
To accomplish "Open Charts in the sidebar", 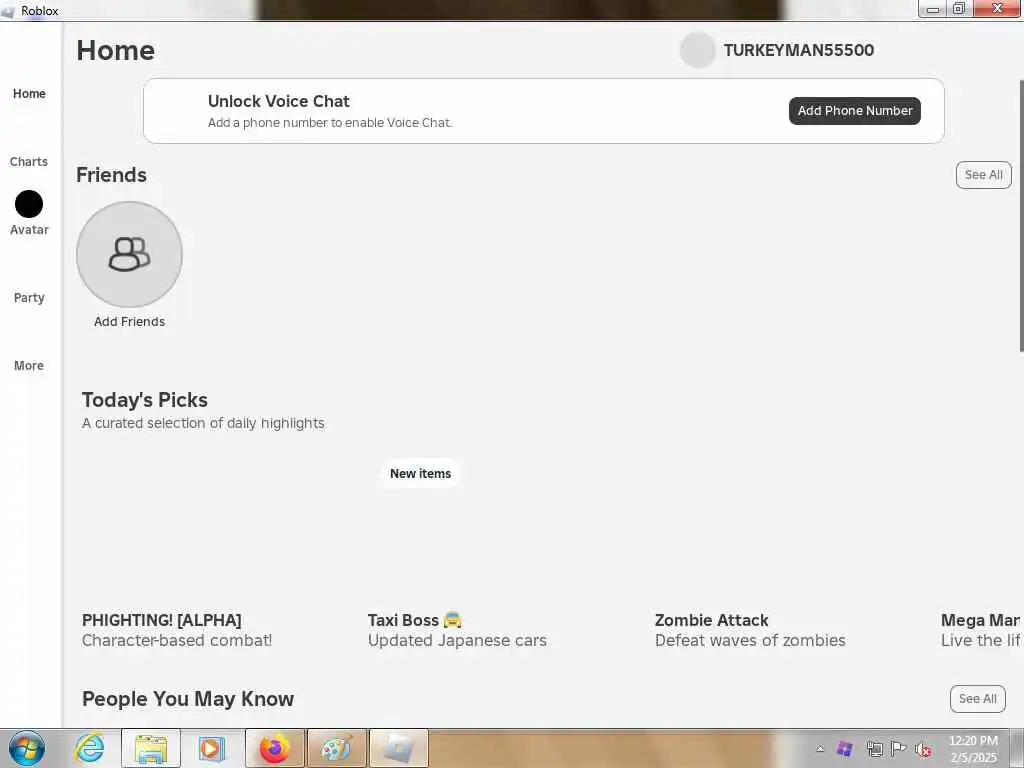I will 29,161.
